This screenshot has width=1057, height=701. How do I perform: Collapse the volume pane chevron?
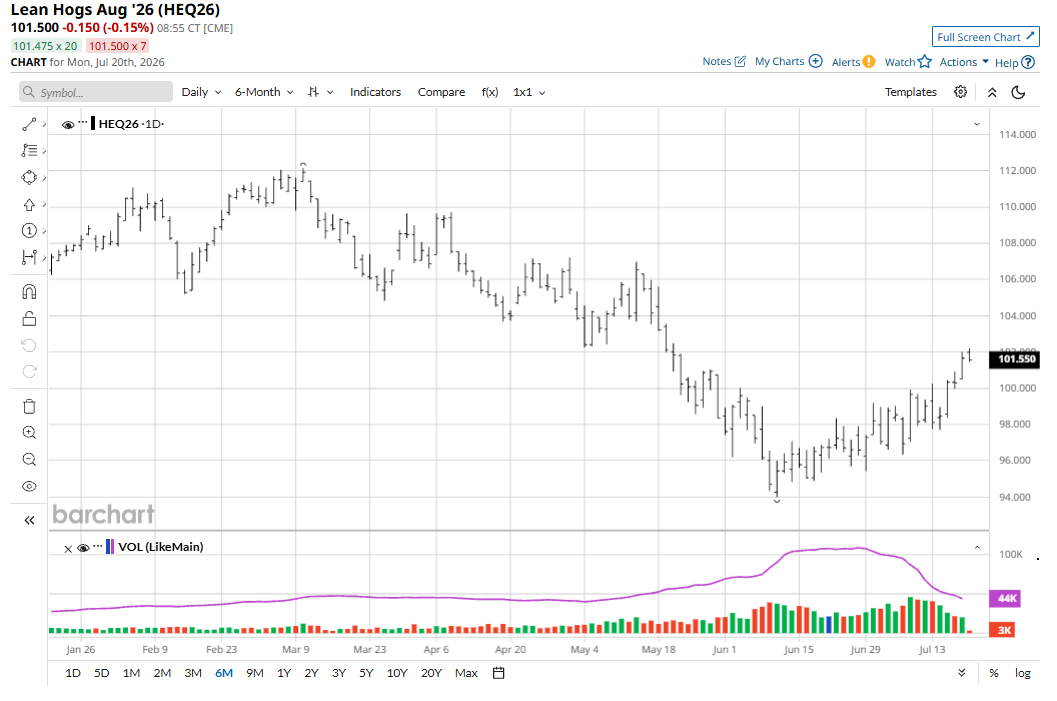coord(977,547)
